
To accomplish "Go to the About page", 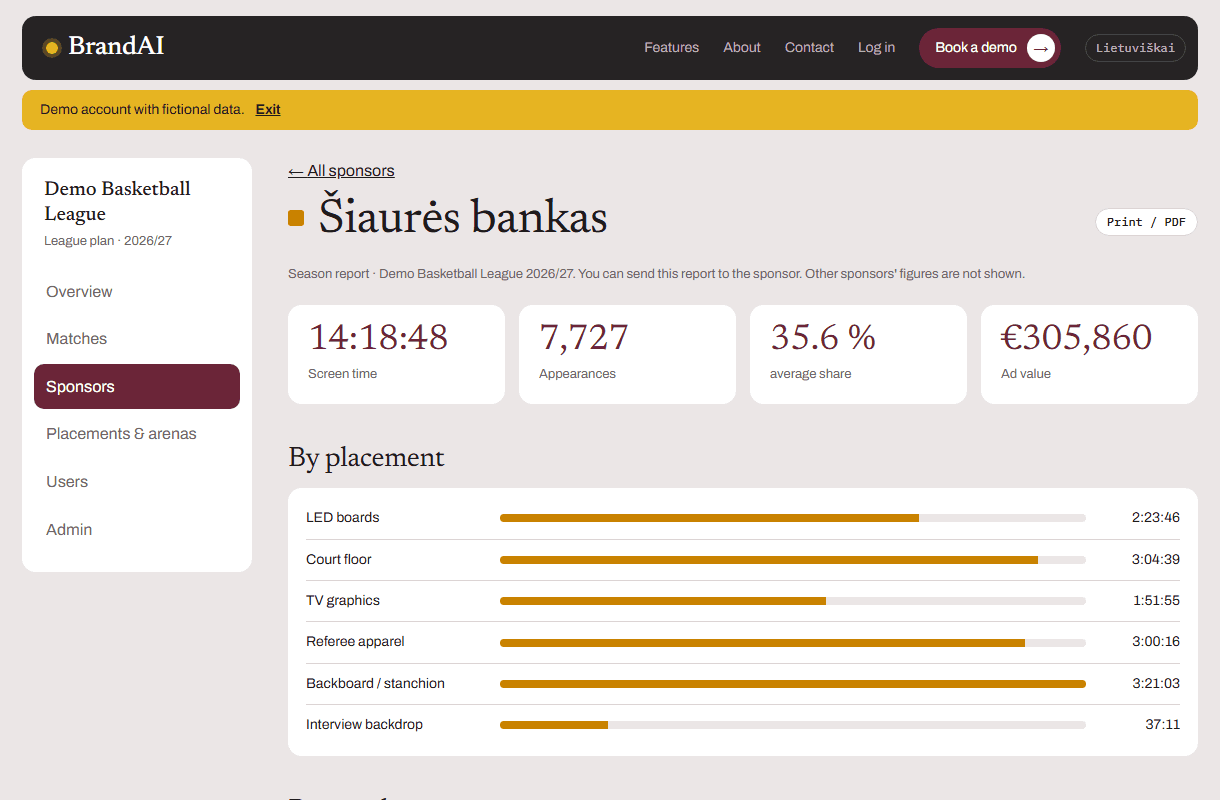I will [742, 48].
